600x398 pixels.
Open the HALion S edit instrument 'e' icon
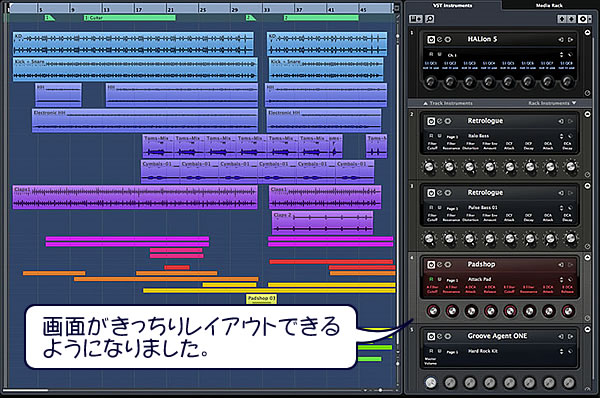440,39
